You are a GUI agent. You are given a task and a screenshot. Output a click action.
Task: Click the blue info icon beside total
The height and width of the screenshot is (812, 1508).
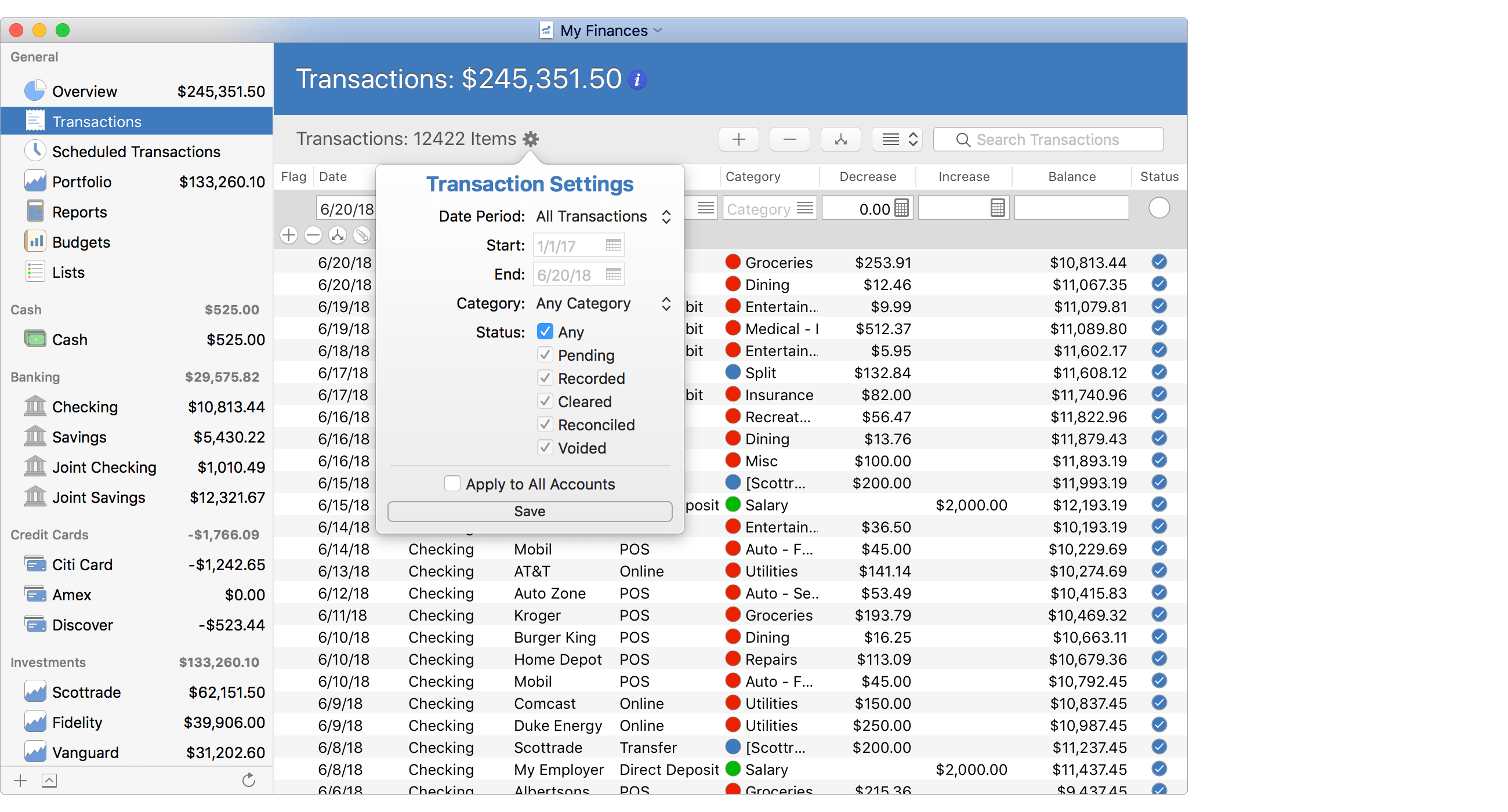coord(637,79)
